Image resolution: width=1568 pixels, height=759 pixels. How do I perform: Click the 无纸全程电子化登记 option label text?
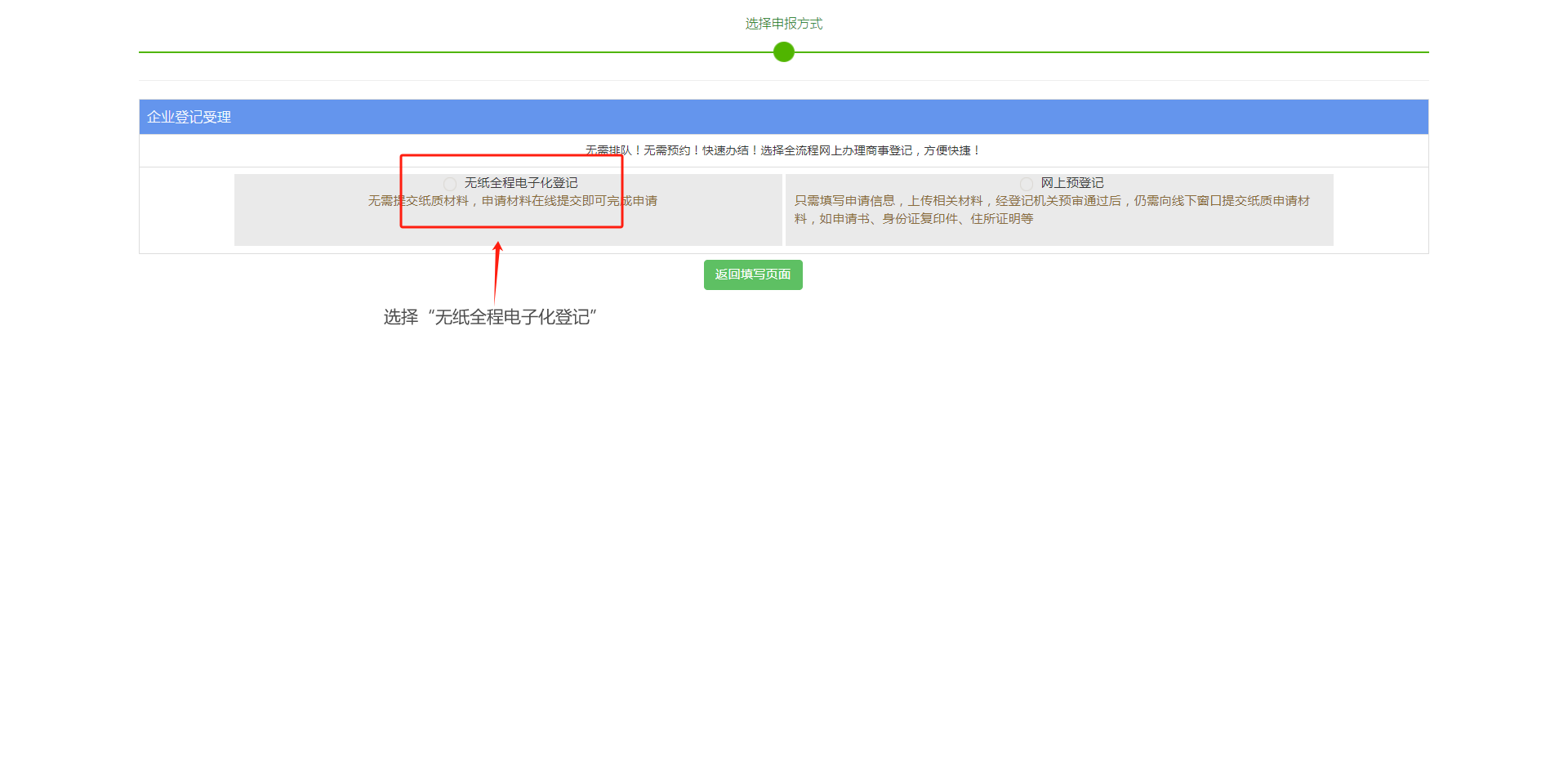pyautogui.click(x=521, y=183)
